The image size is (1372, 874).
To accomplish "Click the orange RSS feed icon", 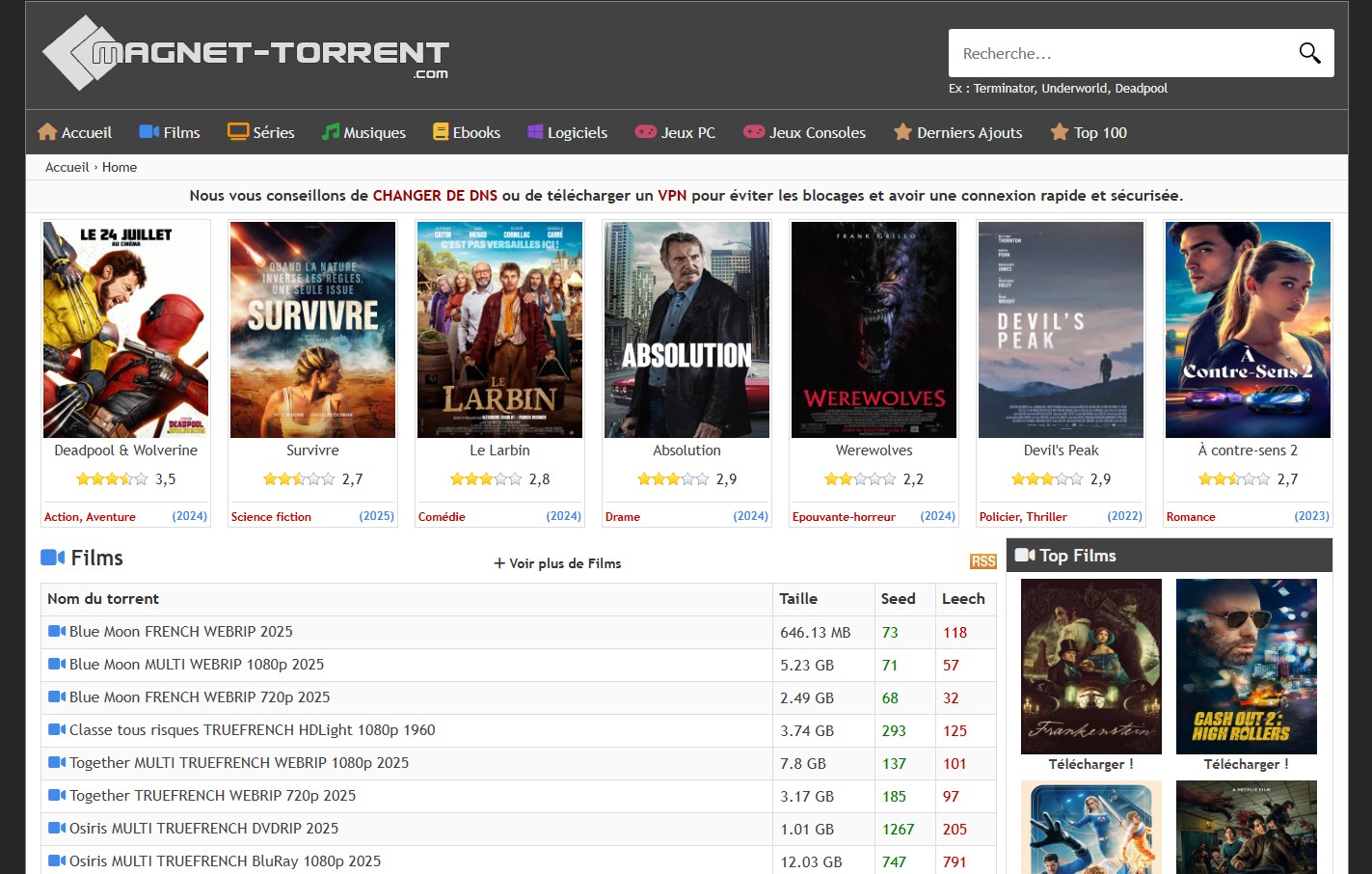I will click(x=982, y=561).
